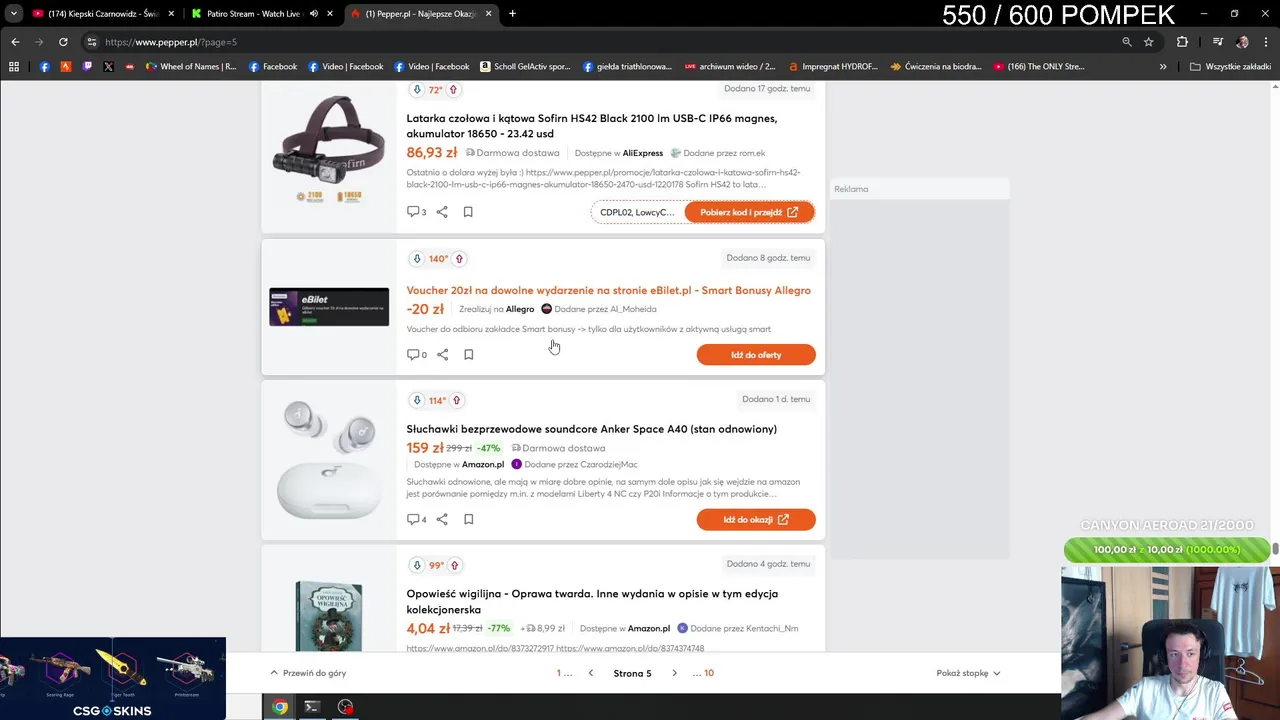Viewport: 1280px width, 720px height.
Task: Copy the CDPL02 coupon code
Action: click(x=637, y=212)
